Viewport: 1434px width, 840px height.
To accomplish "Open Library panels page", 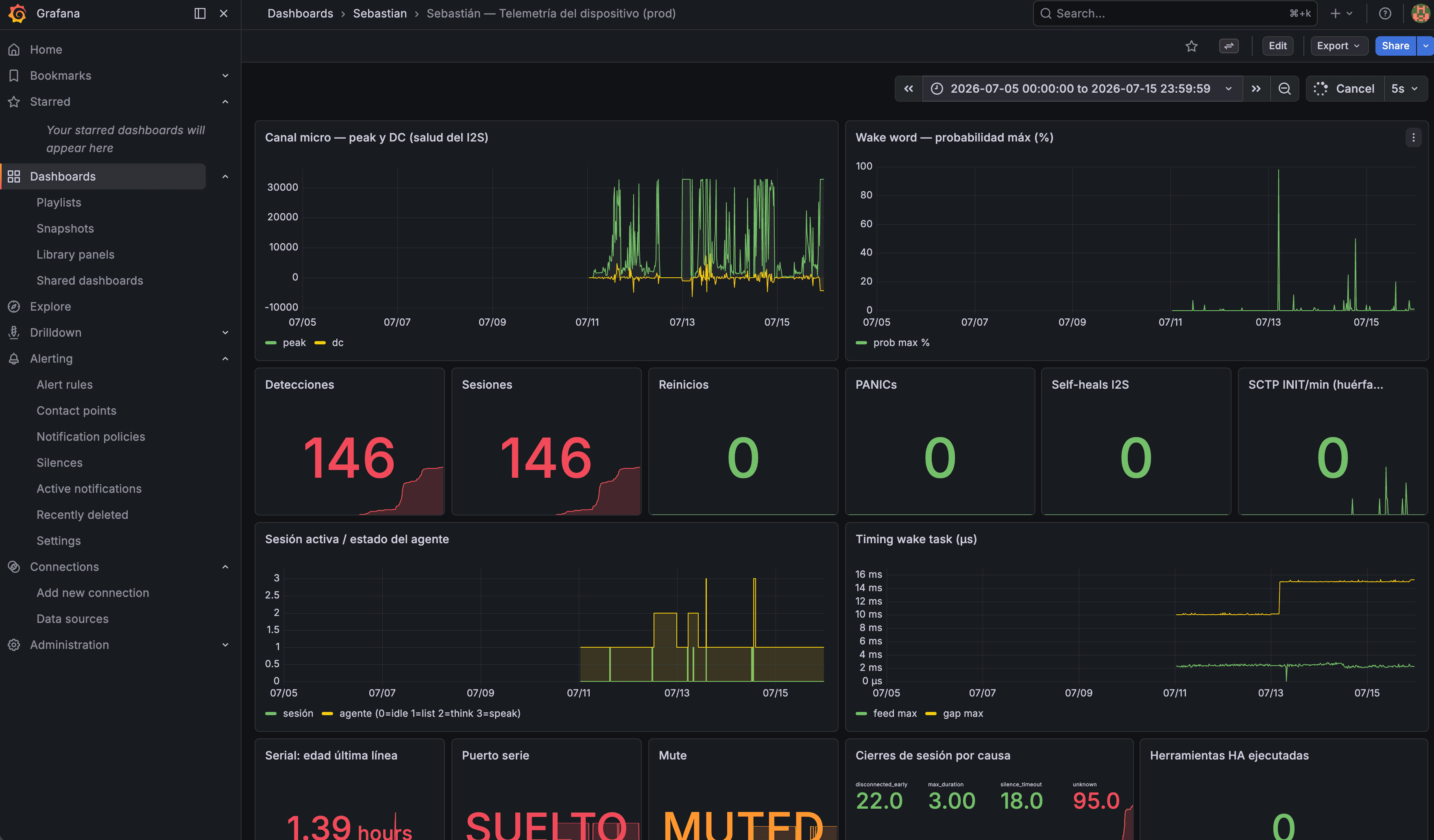I will tap(75, 255).
